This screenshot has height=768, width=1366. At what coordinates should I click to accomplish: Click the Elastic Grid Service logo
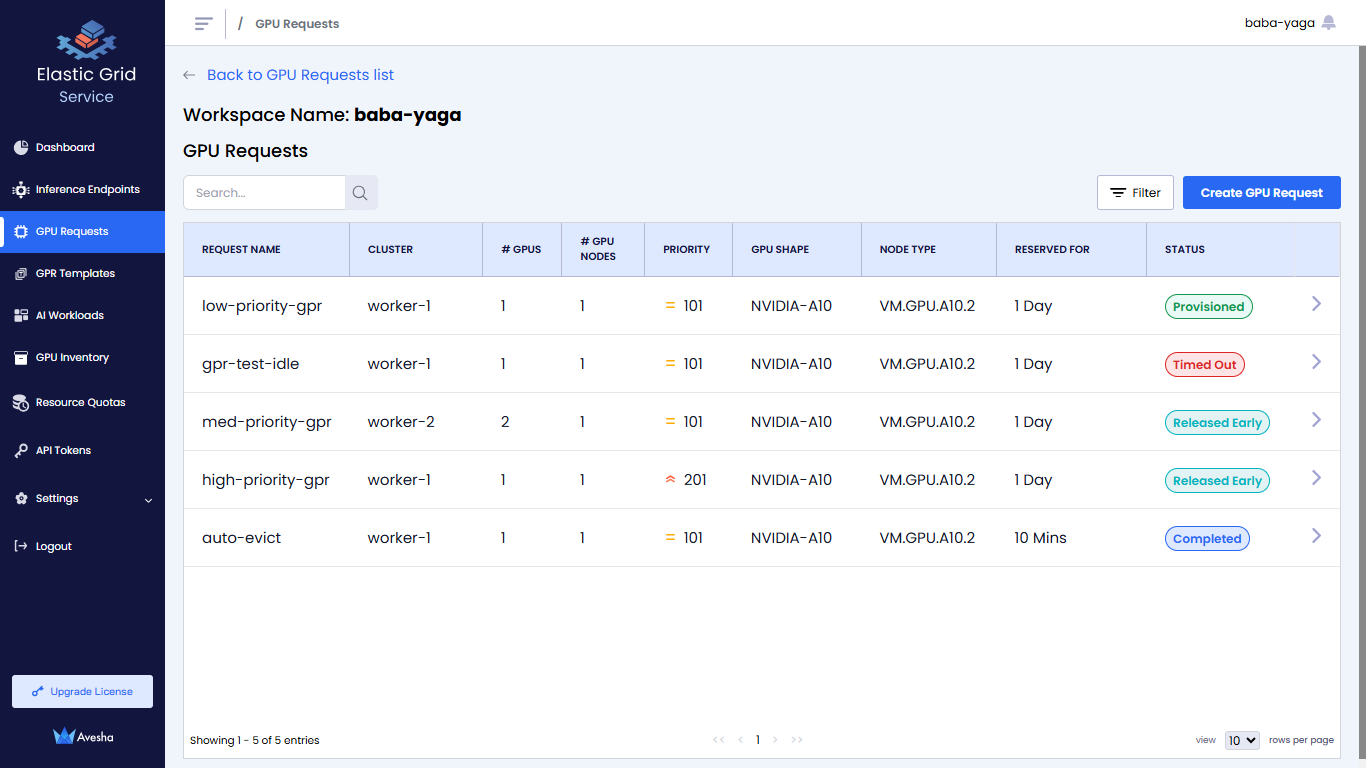(x=86, y=41)
